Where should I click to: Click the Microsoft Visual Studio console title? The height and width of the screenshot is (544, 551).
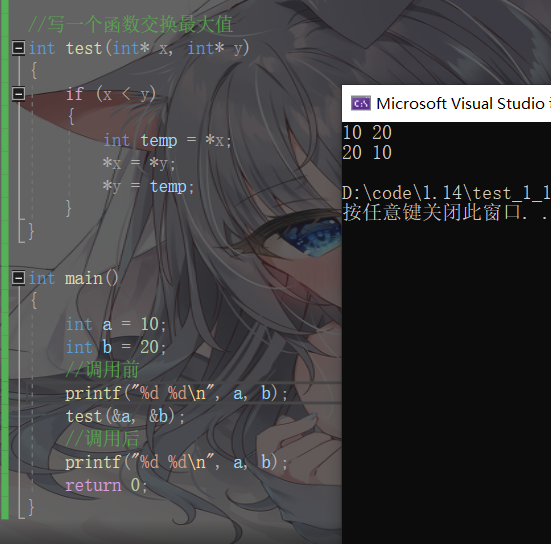[x=463, y=104]
